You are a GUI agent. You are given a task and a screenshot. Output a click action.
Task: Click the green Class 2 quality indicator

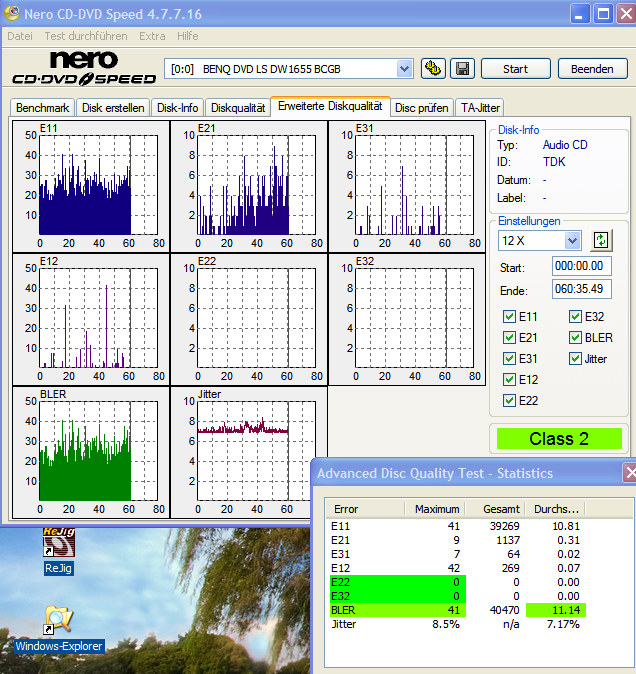click(559, 438)
